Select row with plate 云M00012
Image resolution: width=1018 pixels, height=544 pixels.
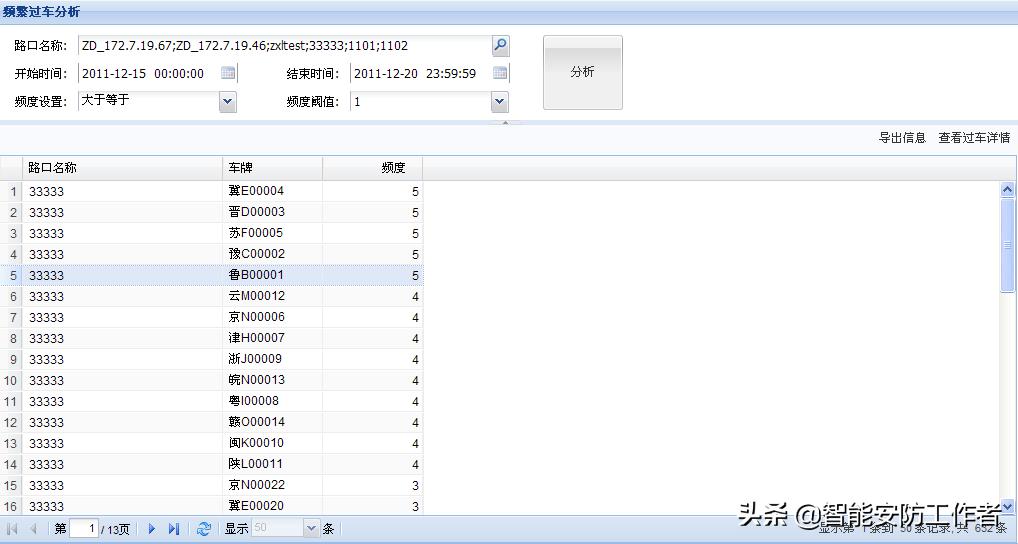tap(212, 296)
